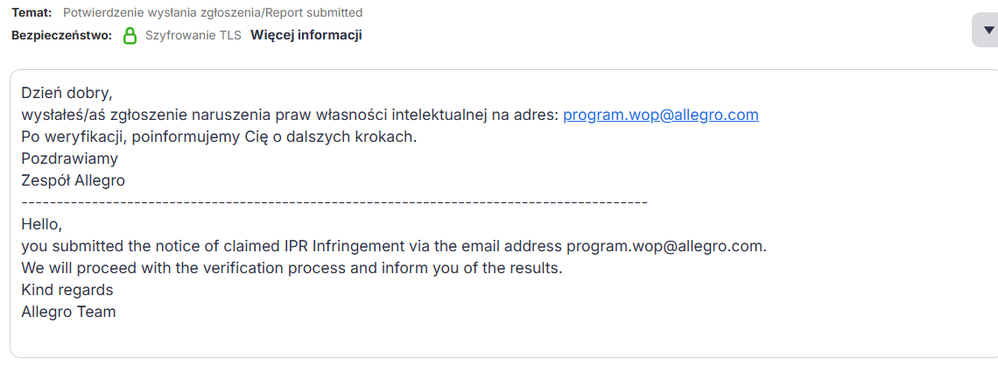Click the Szyfrowanie TLS label

(x=193, y=35)
